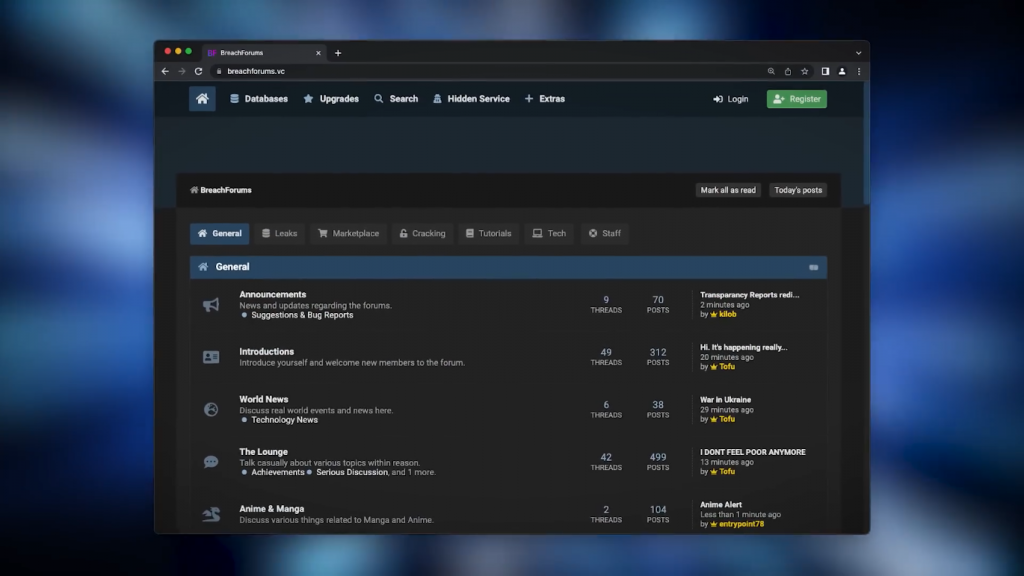Click the share icon in address bar

788,71
